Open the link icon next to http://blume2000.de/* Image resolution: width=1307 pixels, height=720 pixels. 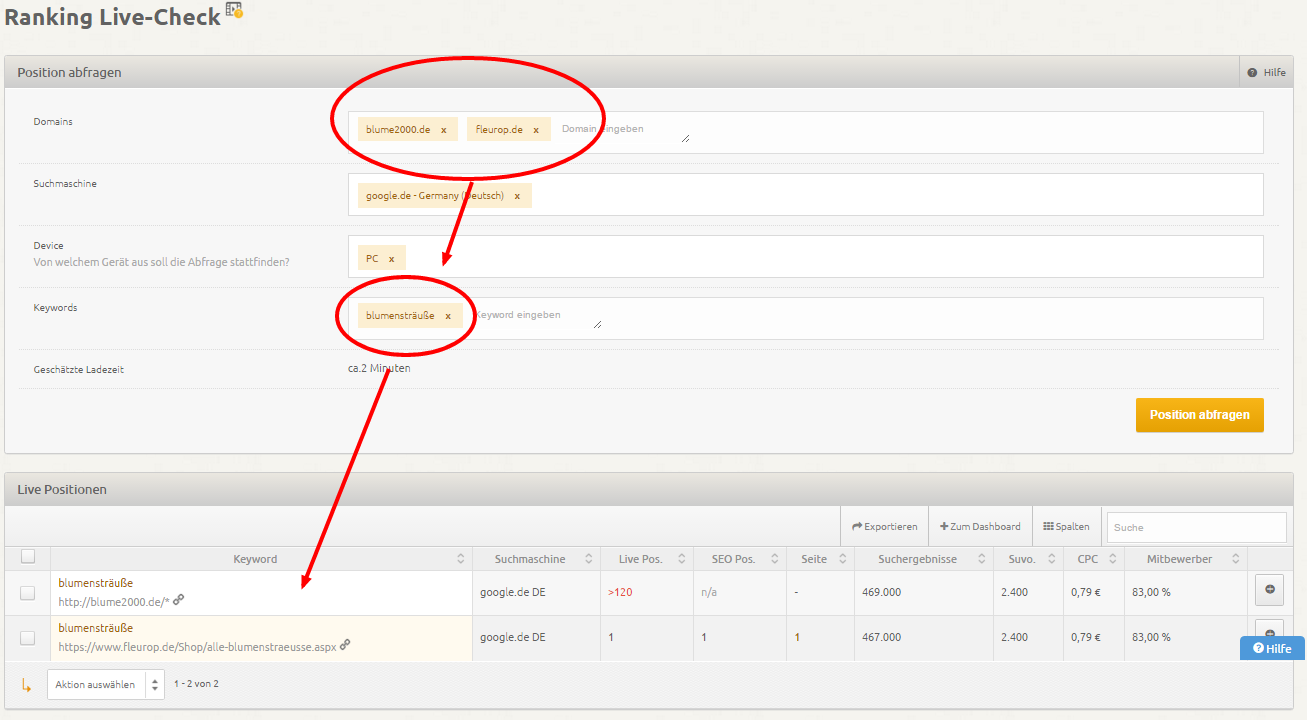click(x=178, y=600)
